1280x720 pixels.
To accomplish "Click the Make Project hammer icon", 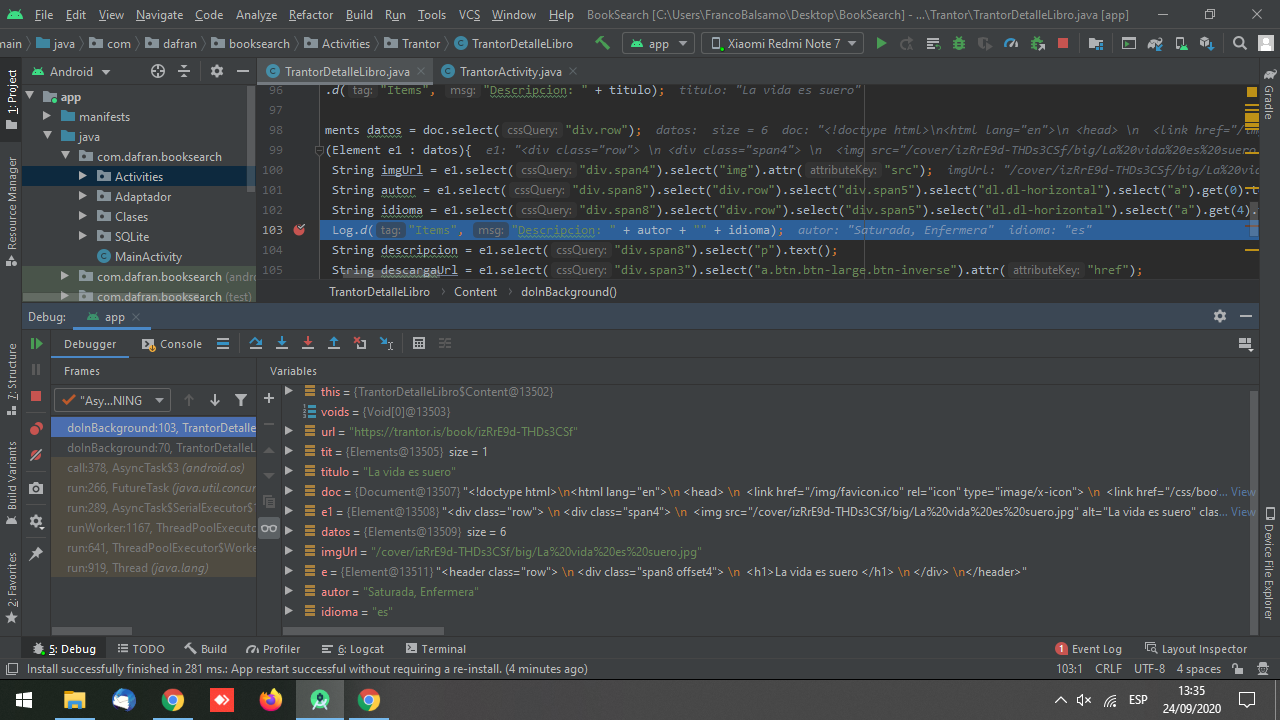I will pos(602,43).
